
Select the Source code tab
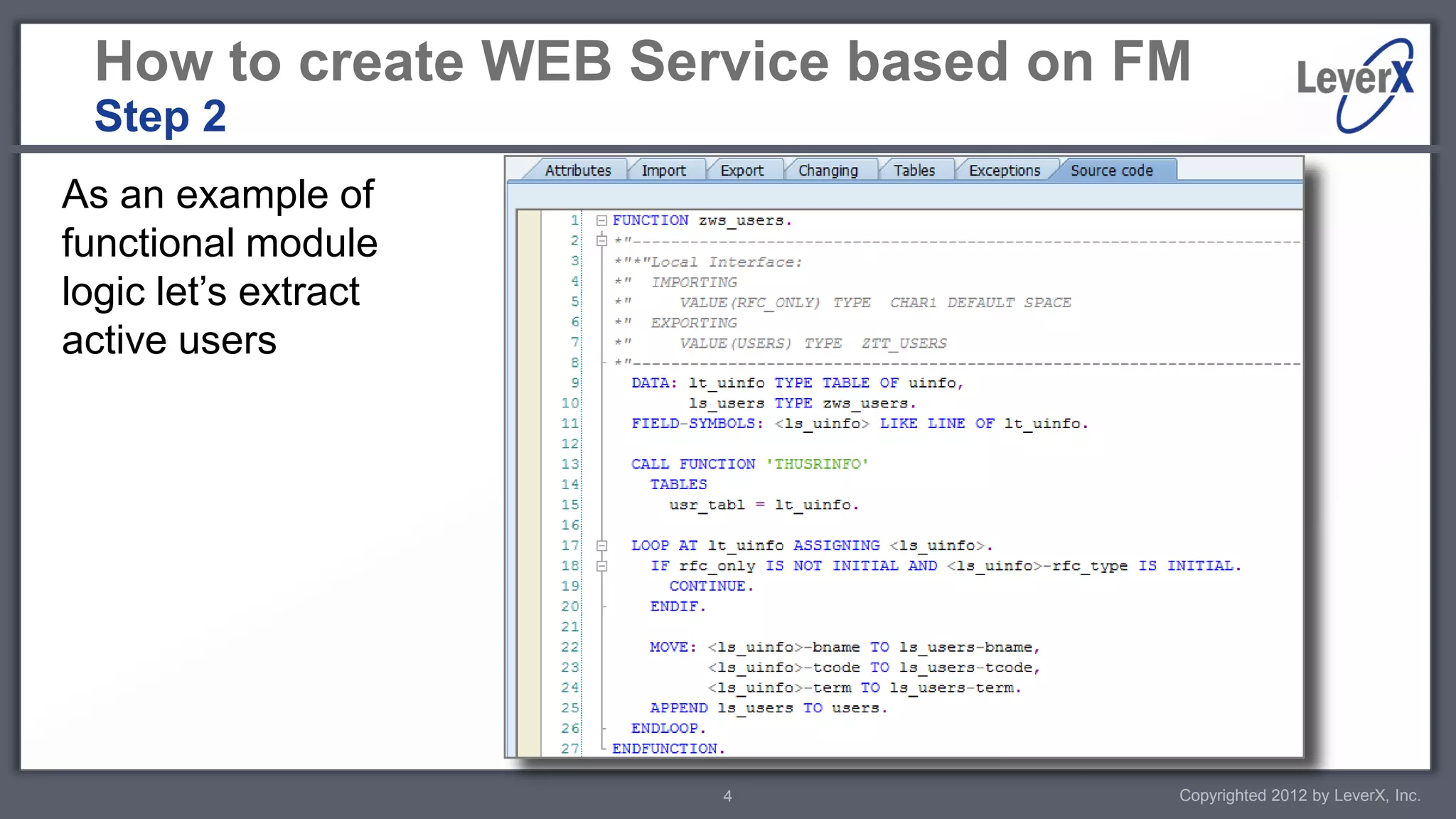[1112, 171]
